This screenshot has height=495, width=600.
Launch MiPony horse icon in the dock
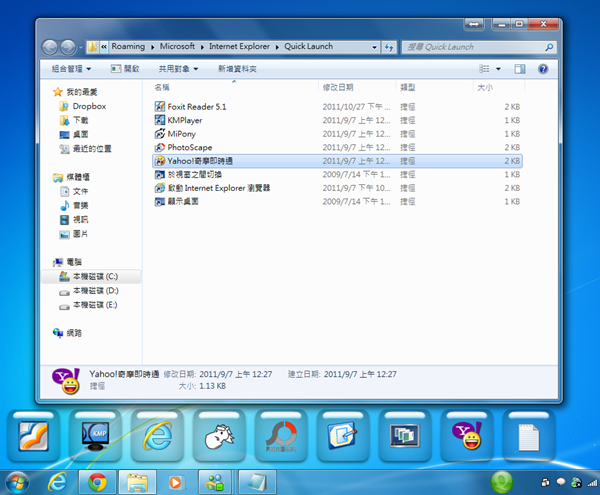coord(219,436)
